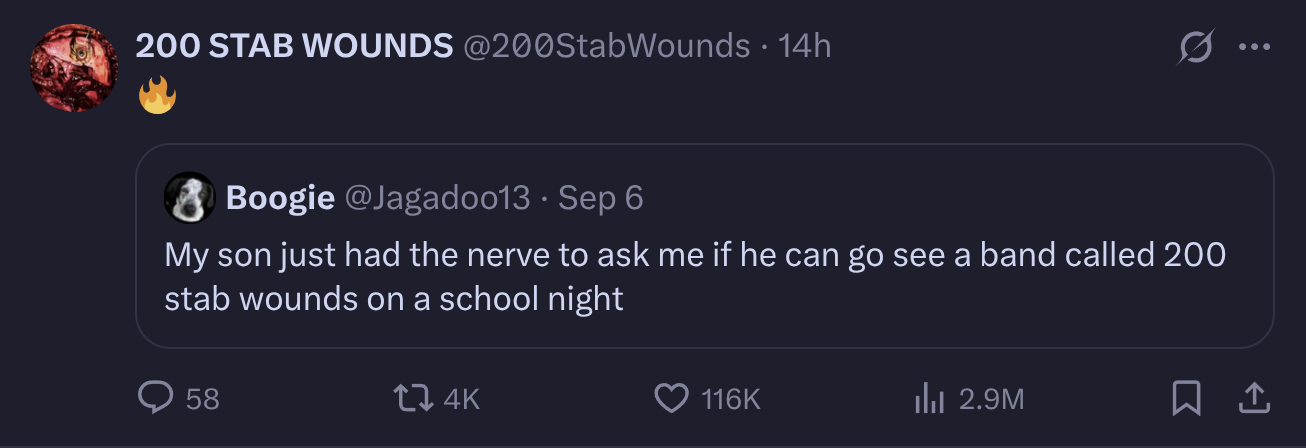
Task: Visit the 200 STAB WOUNDS display name
Action: pyautogui.click(x=294, y=45)
